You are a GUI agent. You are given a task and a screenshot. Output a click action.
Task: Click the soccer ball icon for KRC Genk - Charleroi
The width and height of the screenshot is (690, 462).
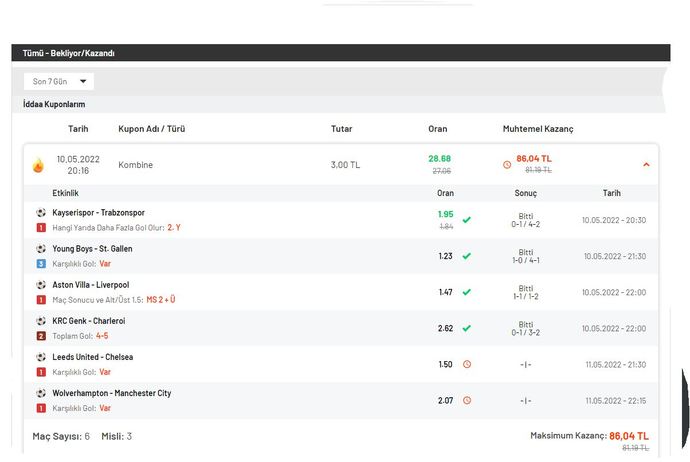click(x=41, y=321)
